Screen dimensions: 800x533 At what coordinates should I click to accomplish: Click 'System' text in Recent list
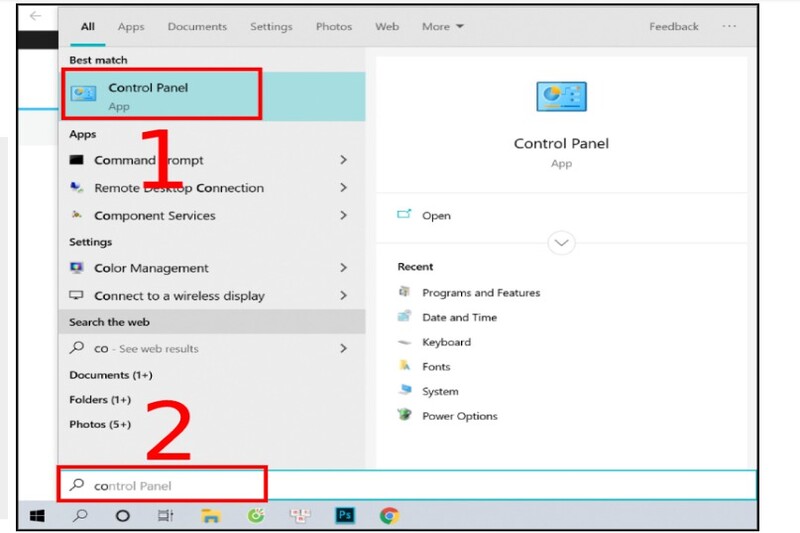coord(440,391)
